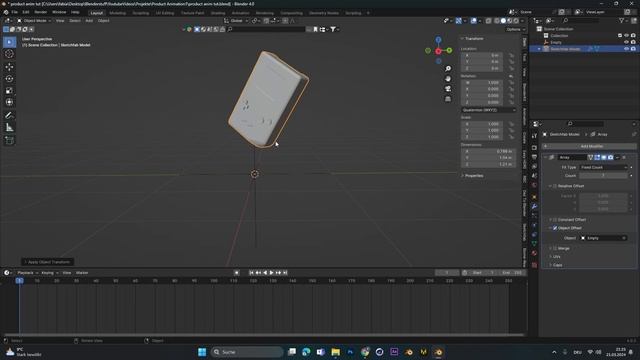Jump to the last frame

[x=285, y=273]
